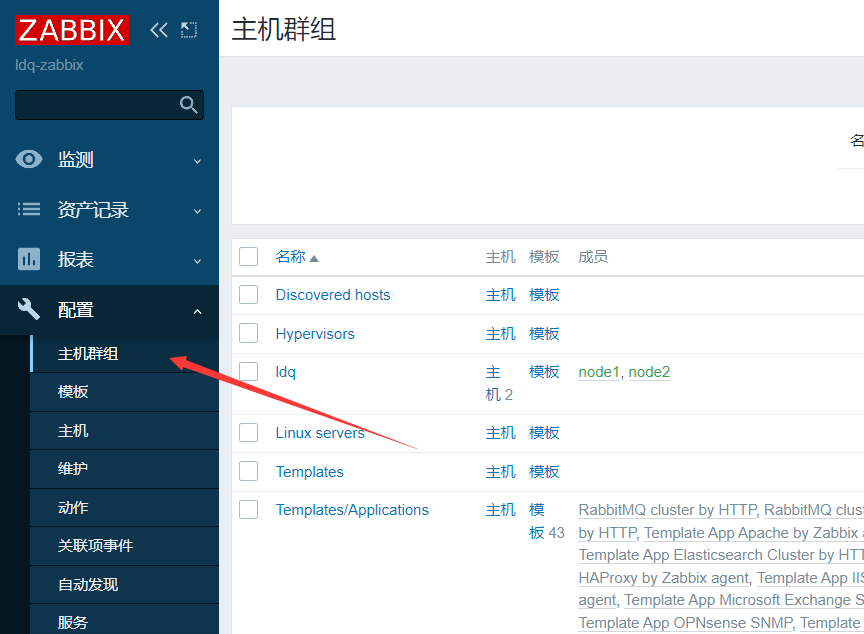Viewport: 864px width, 634px height.
Task: Open the 模板 menu item
Action: tap(73, 392)
